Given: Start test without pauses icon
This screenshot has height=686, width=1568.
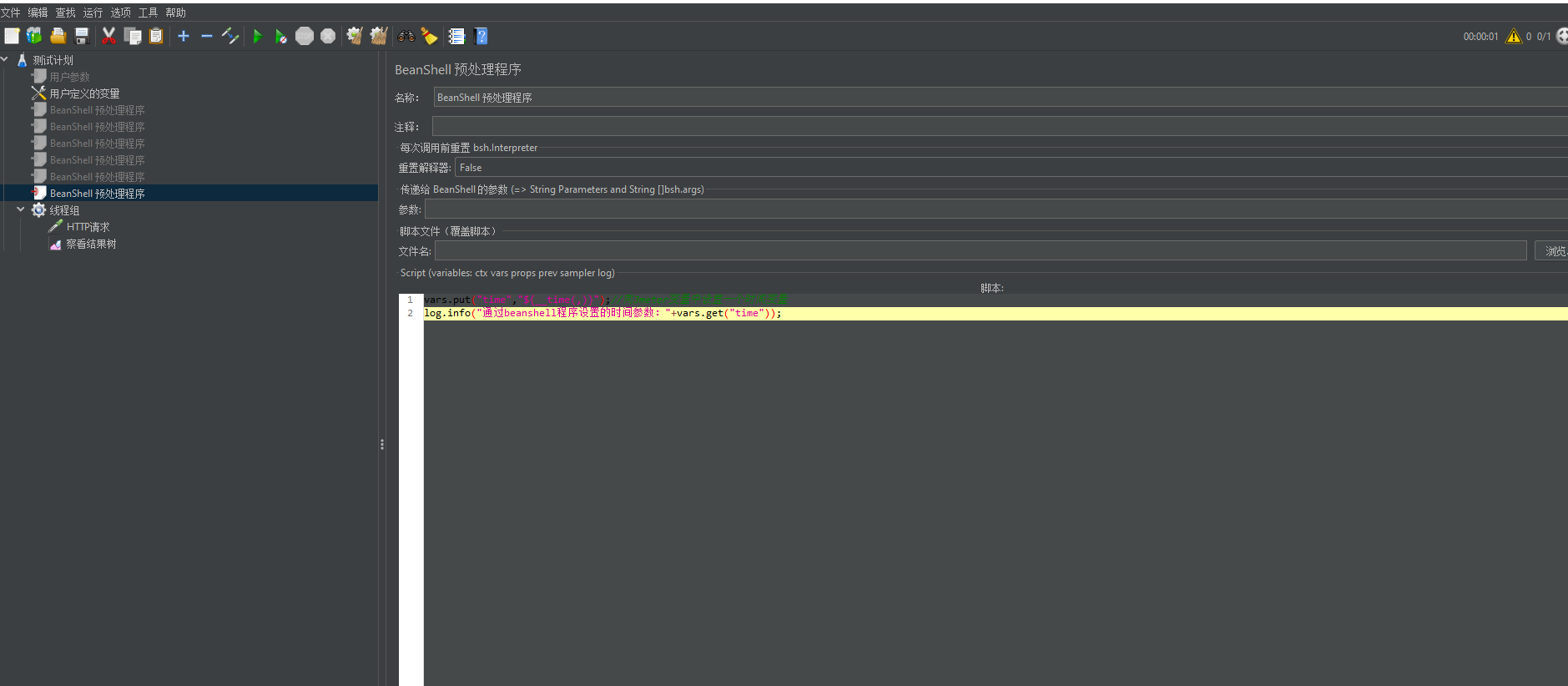Looking at the screenshot, I should 281,36.
